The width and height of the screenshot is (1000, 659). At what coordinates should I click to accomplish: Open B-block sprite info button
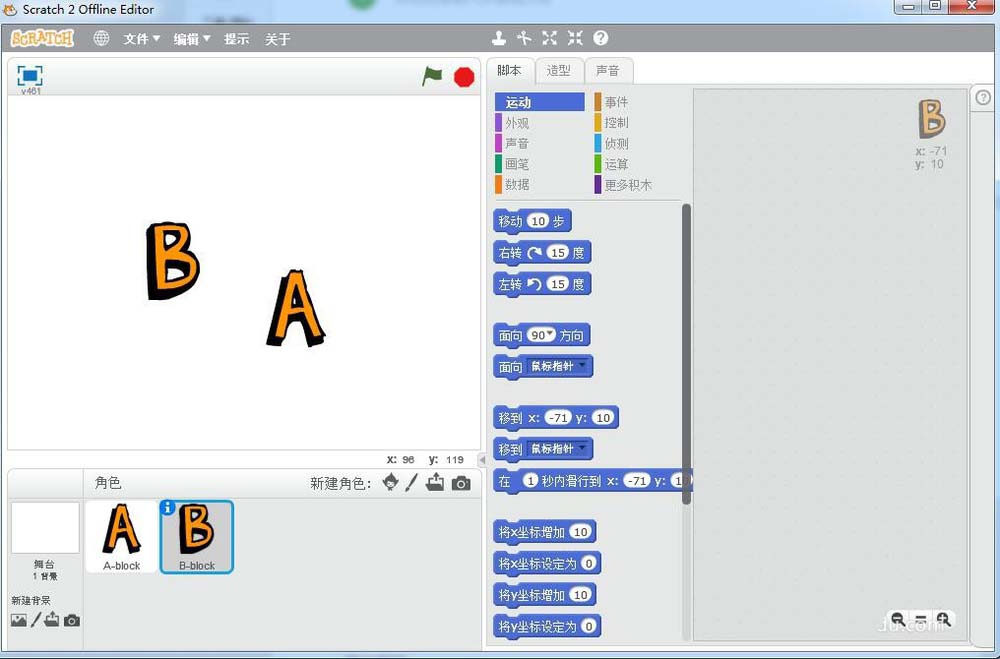(x=167, y=508)
